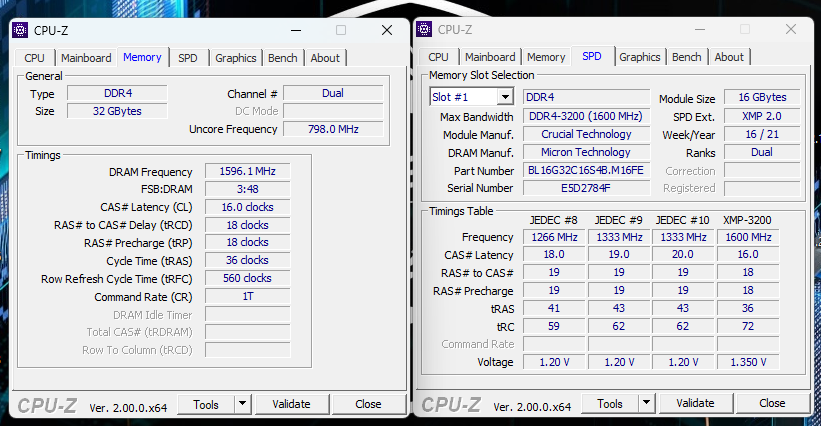Click the empty Correction field in SPD
The width and height of the screenshot is (821, 426).
tap(762, 171)
